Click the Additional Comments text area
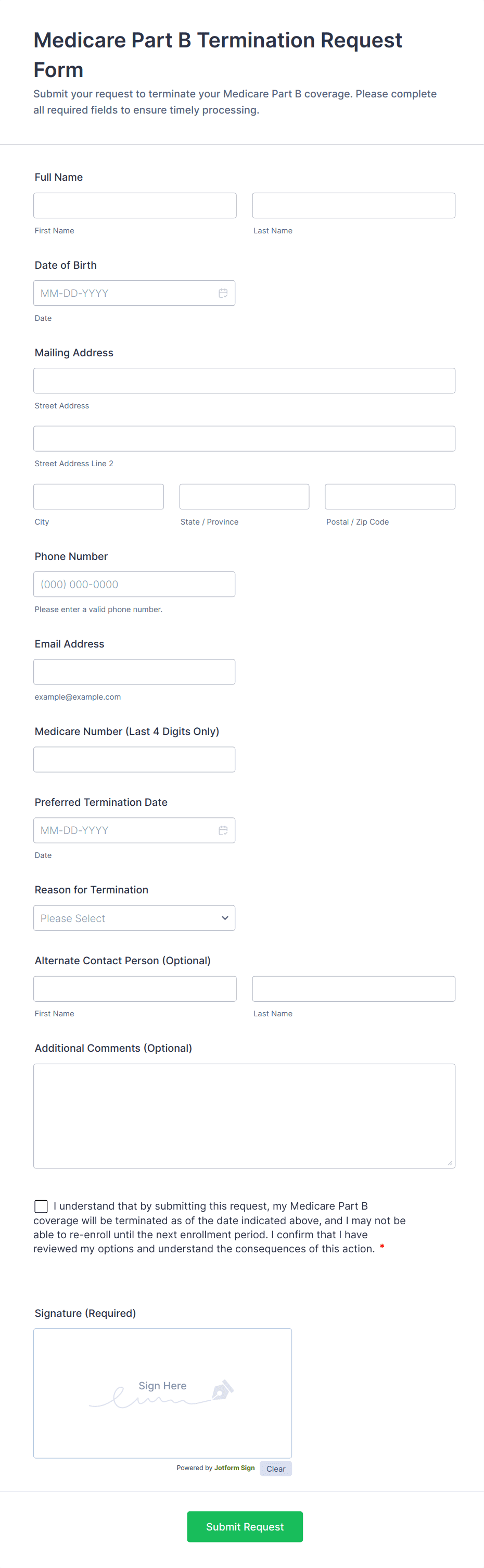This screenshot has height=1568, width=484. click(x=244, y=1116)
